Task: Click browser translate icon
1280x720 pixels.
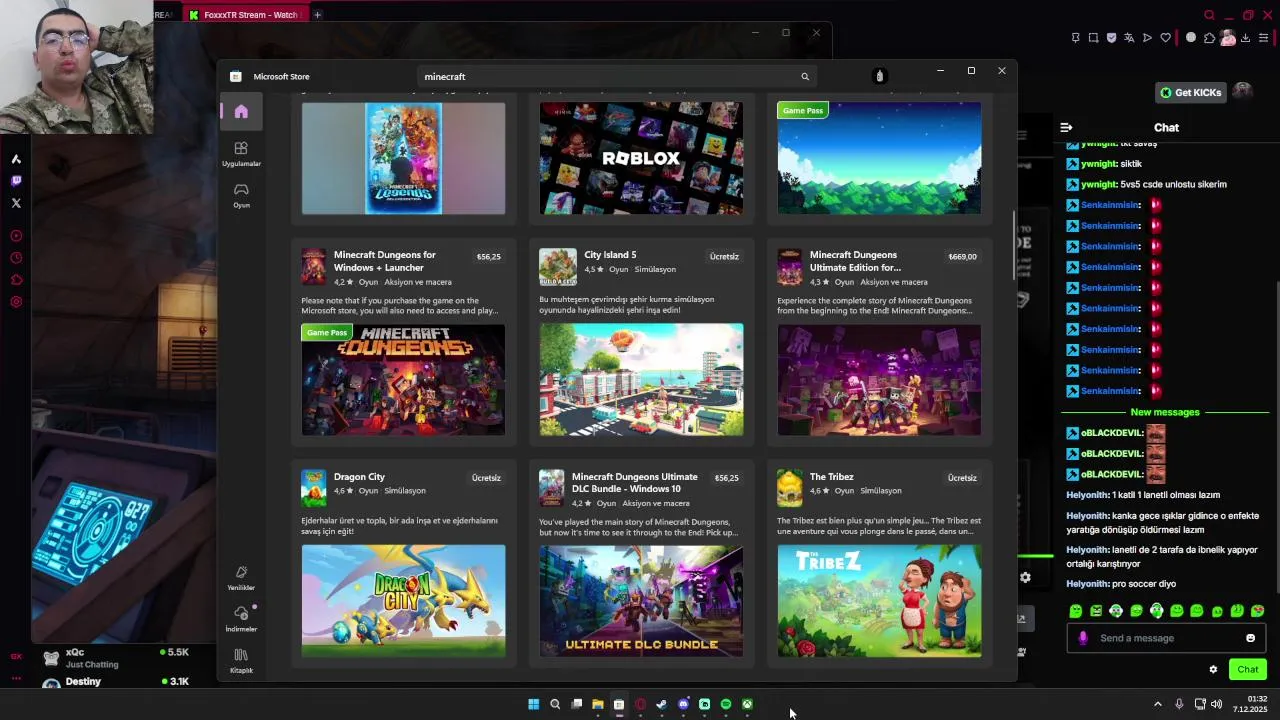Action: [x=1129, y=38]
